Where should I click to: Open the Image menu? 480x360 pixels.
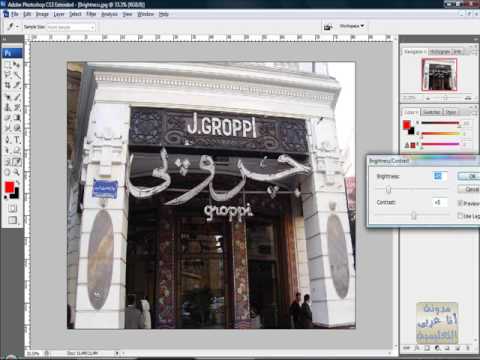tap(42, 14)
